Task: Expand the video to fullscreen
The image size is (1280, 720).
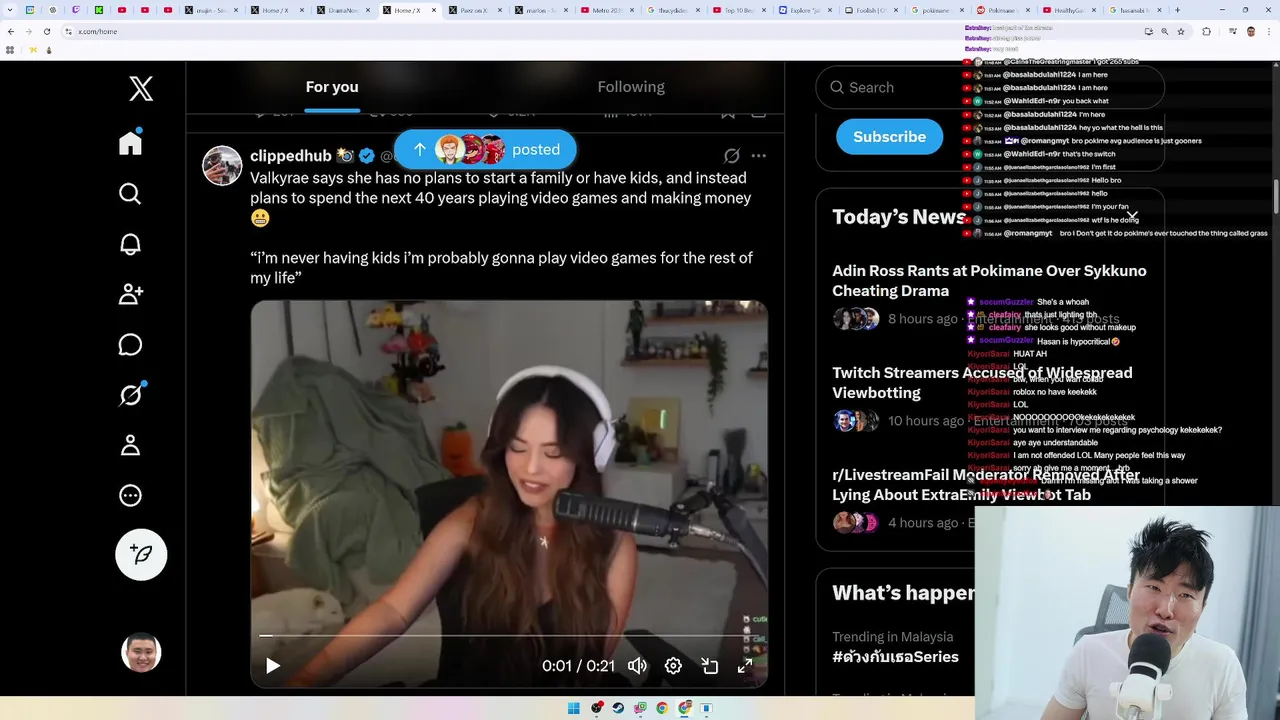Action: [x=745, y=666]
